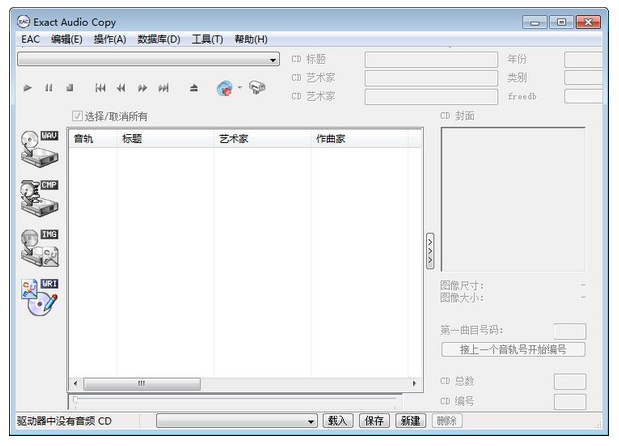The width and height of the screenshot is (619, 446).
Task: Rewind the current track
Action: pyautogui.click(x=121, y=88)
